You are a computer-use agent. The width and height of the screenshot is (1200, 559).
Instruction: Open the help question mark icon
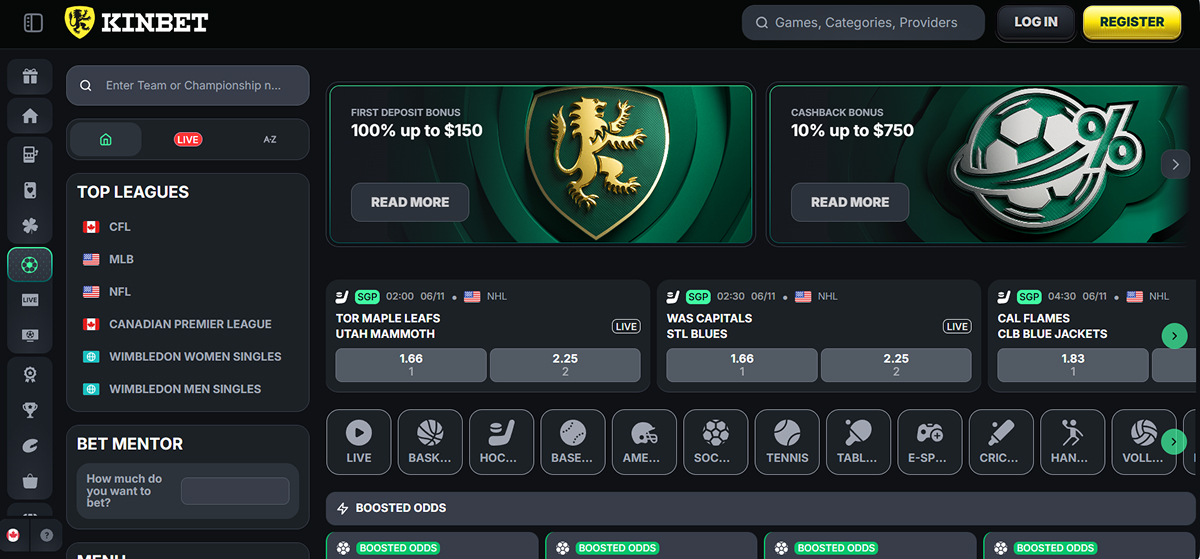point(46,535)
